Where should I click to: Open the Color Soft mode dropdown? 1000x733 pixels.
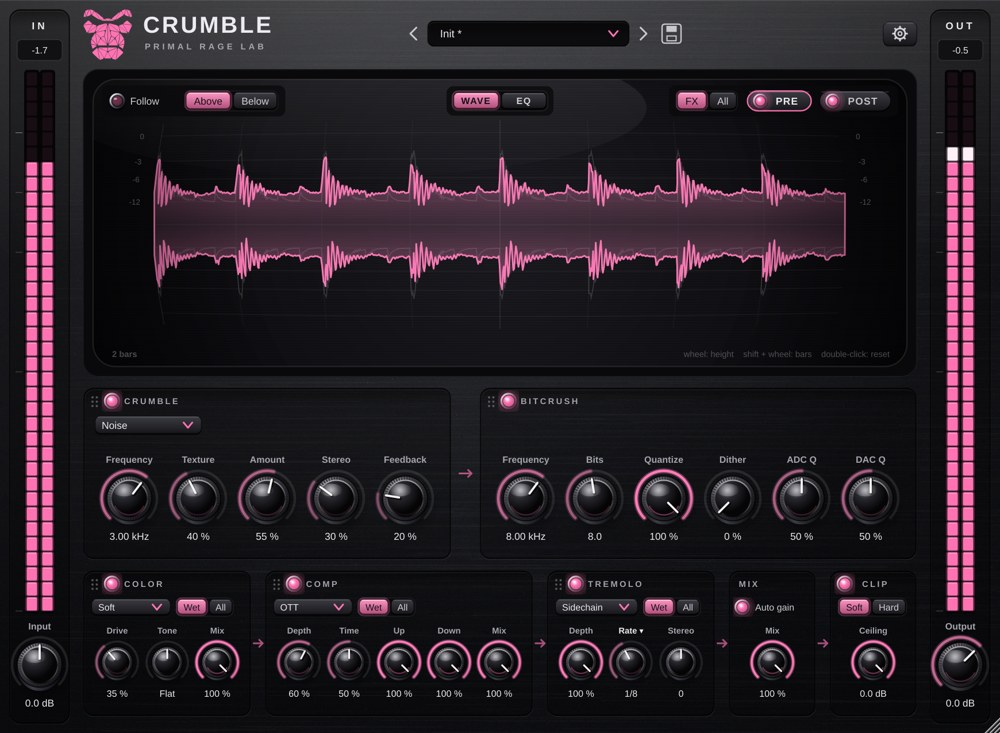(130, 607)
